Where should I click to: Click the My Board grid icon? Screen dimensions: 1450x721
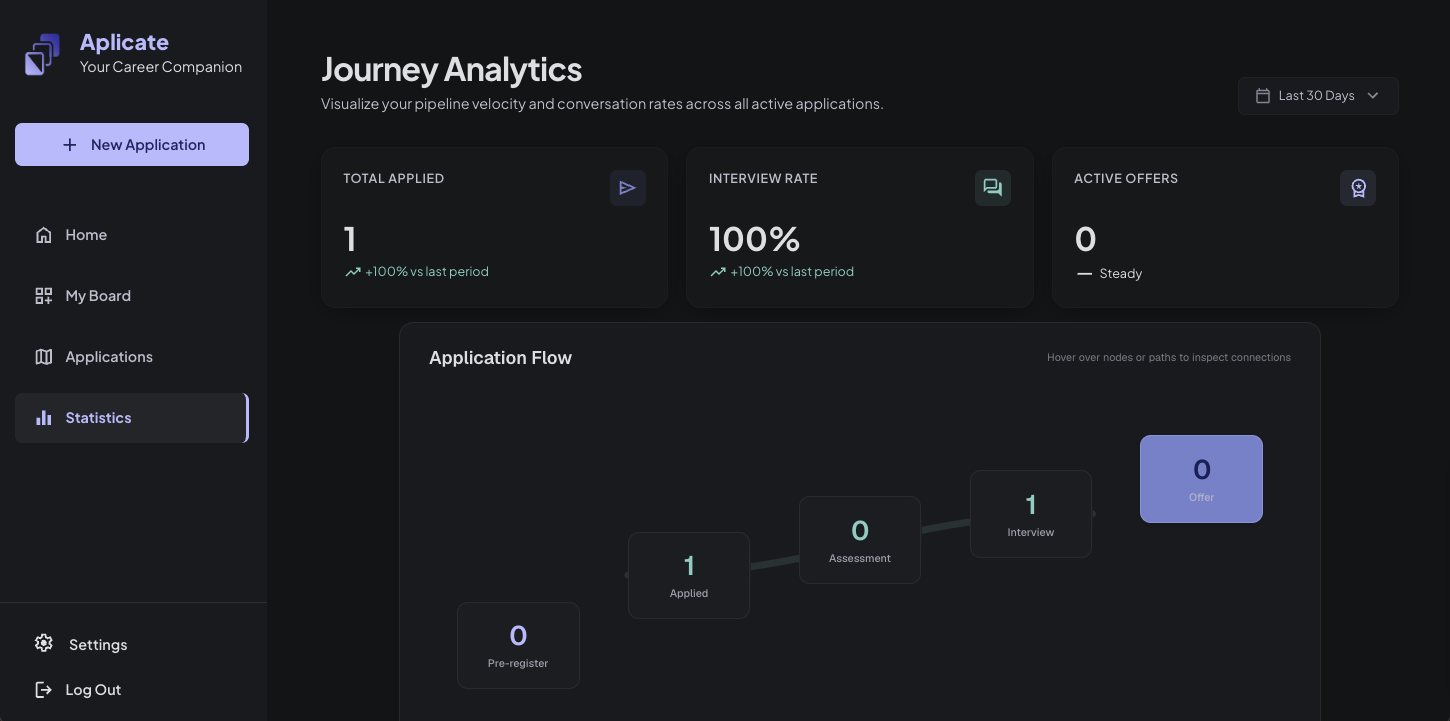pyautogui.click(x=44, y=296)
